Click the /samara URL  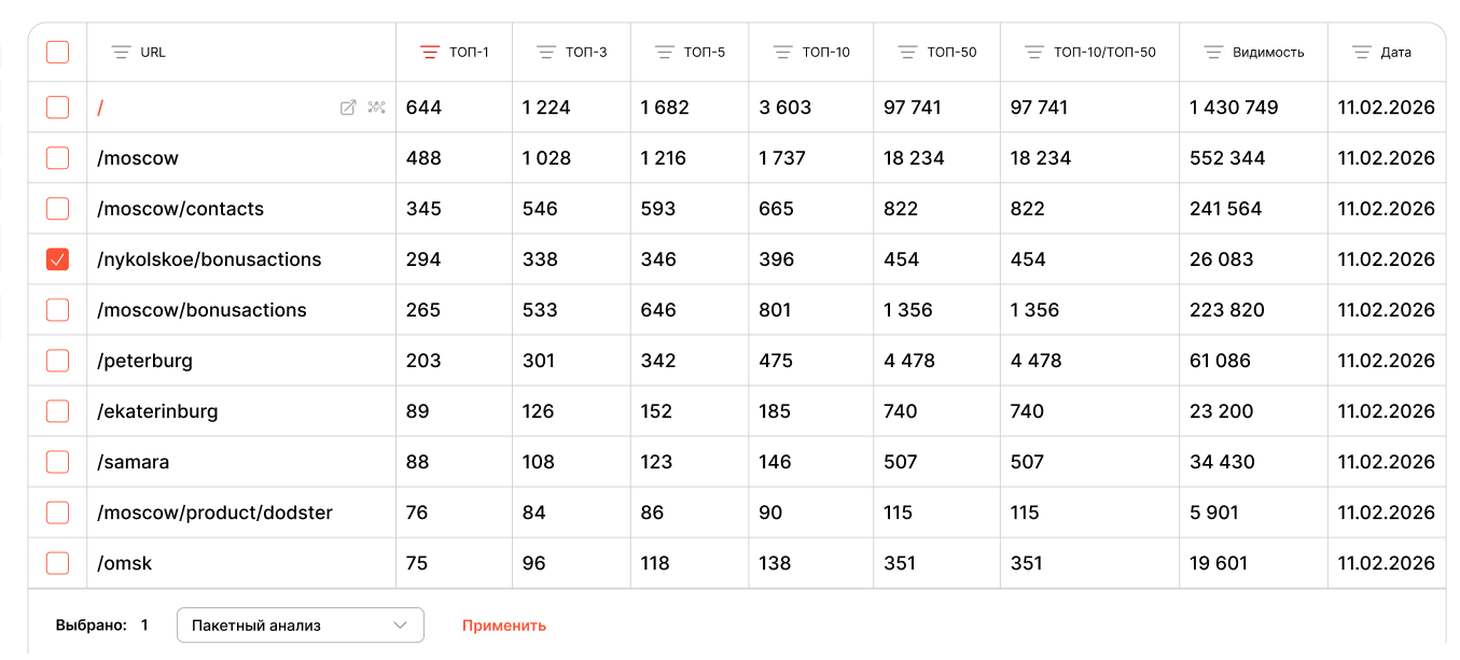coord(133,462)
